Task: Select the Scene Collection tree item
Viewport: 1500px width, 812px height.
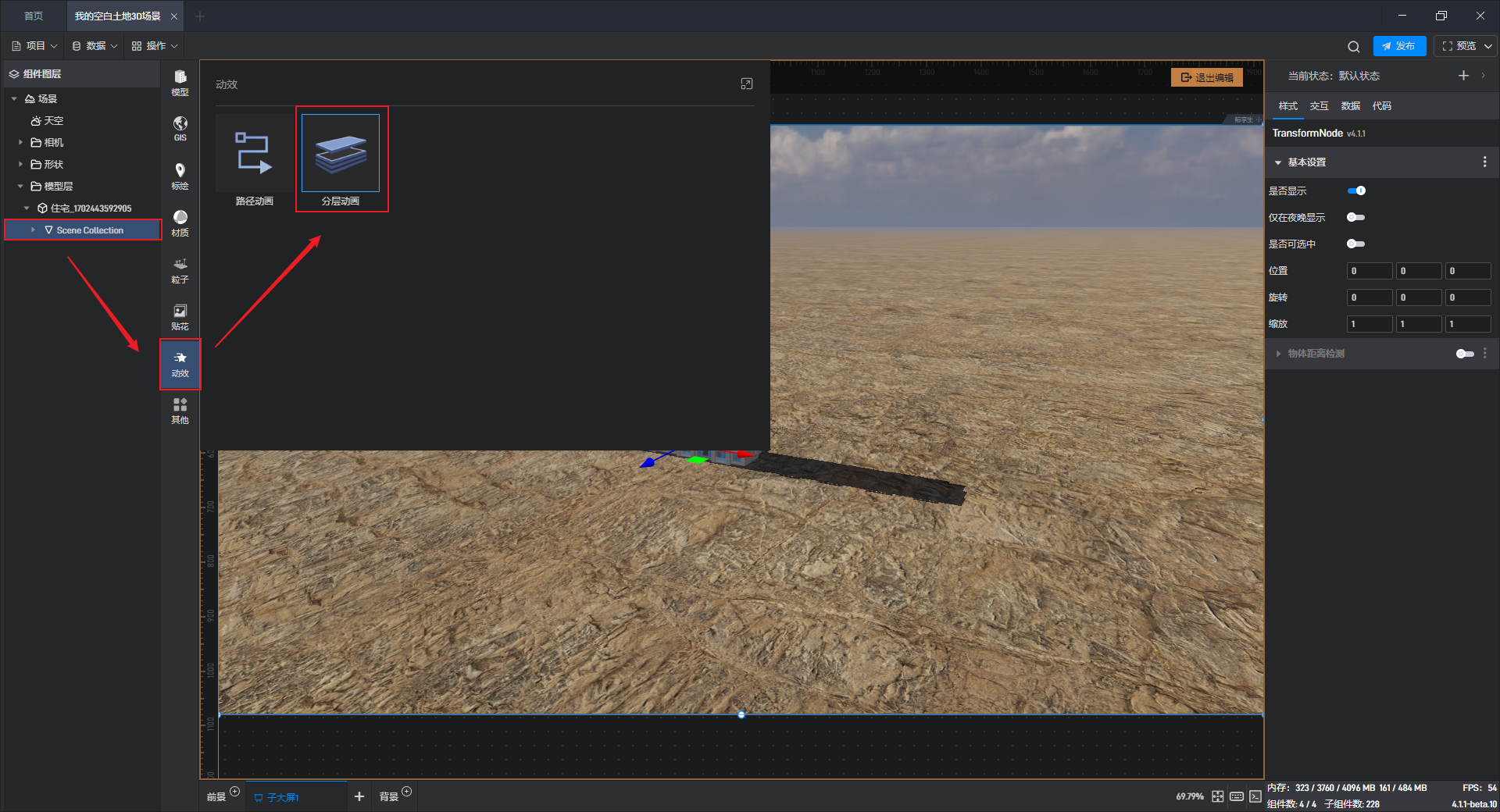Action: [x=83, y=230]
